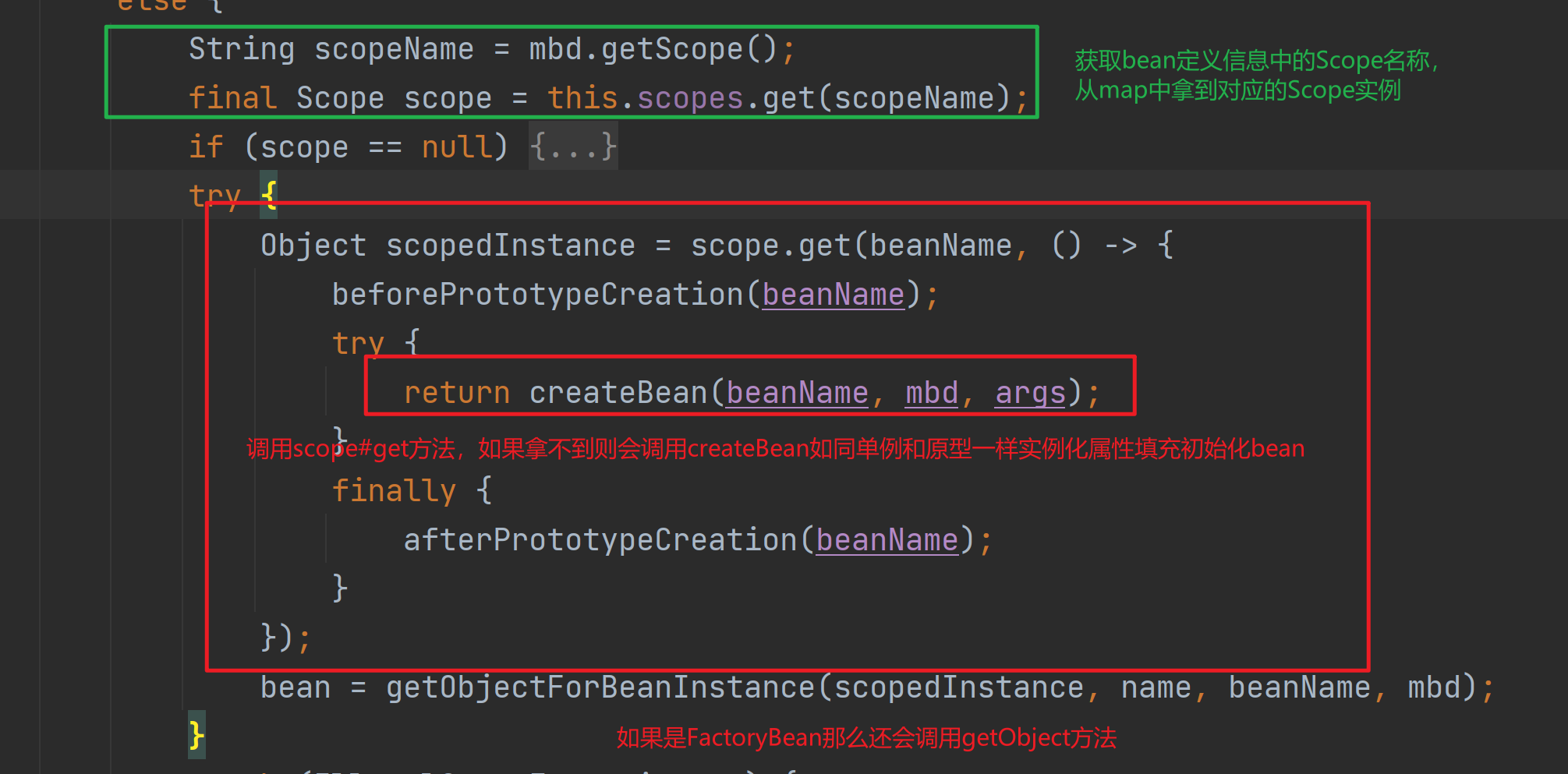Click the scopeName variable declaration
Image resolution: width=1568 pixels, height=774 pixels.
coord(394,49)
